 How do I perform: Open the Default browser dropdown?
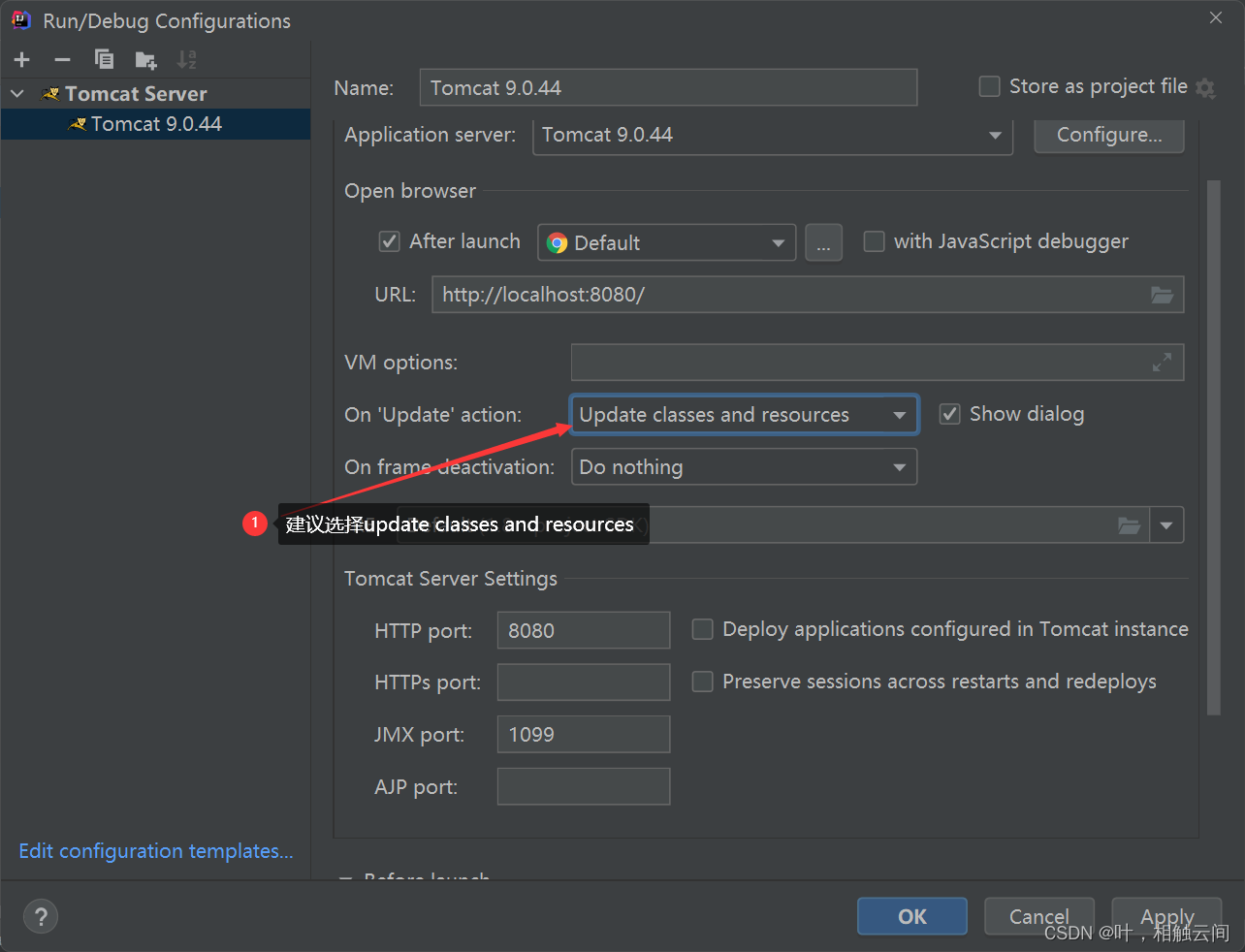pyautogui.click(x=667, y=242)
